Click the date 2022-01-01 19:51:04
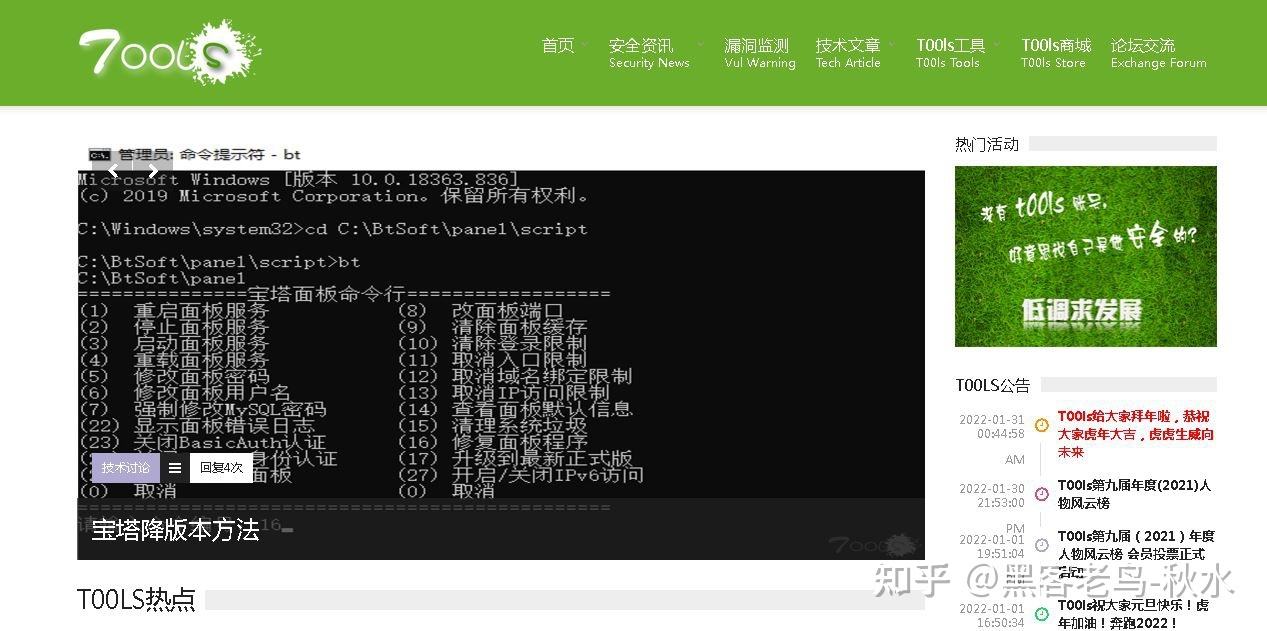This screenshot has height=631, width=1267. (992, 546)
